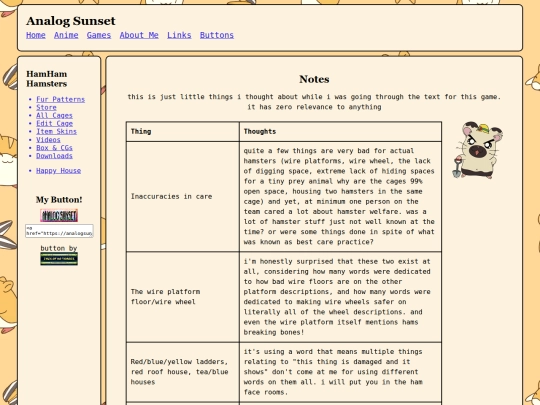Screen dimensions: 540x405
Task: Click the 'i'm honestly surprised' thoughts cell
Action: coord(340,297)
